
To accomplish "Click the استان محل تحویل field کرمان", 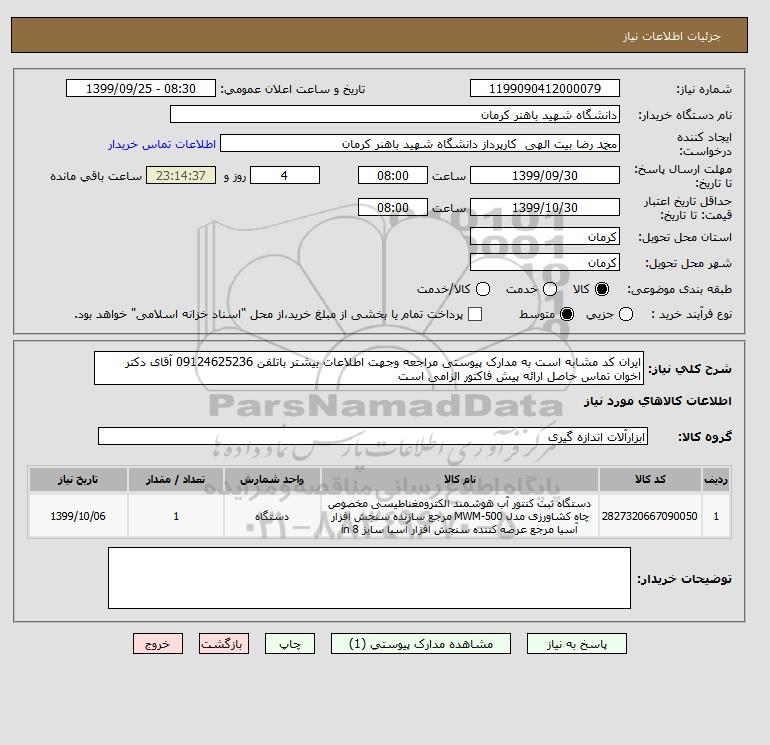I will point(545,237).
